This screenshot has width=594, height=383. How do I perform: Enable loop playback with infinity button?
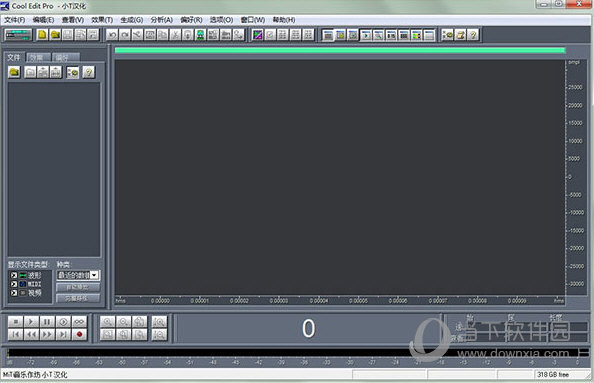click(79, 322)
